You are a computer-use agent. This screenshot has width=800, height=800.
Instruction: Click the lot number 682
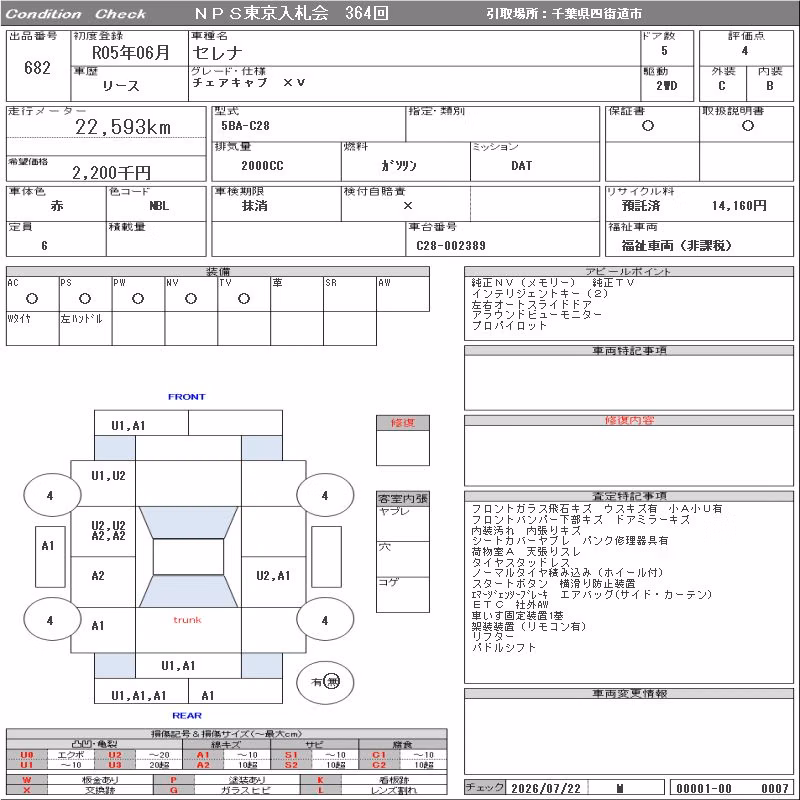[x=37, y=68]
